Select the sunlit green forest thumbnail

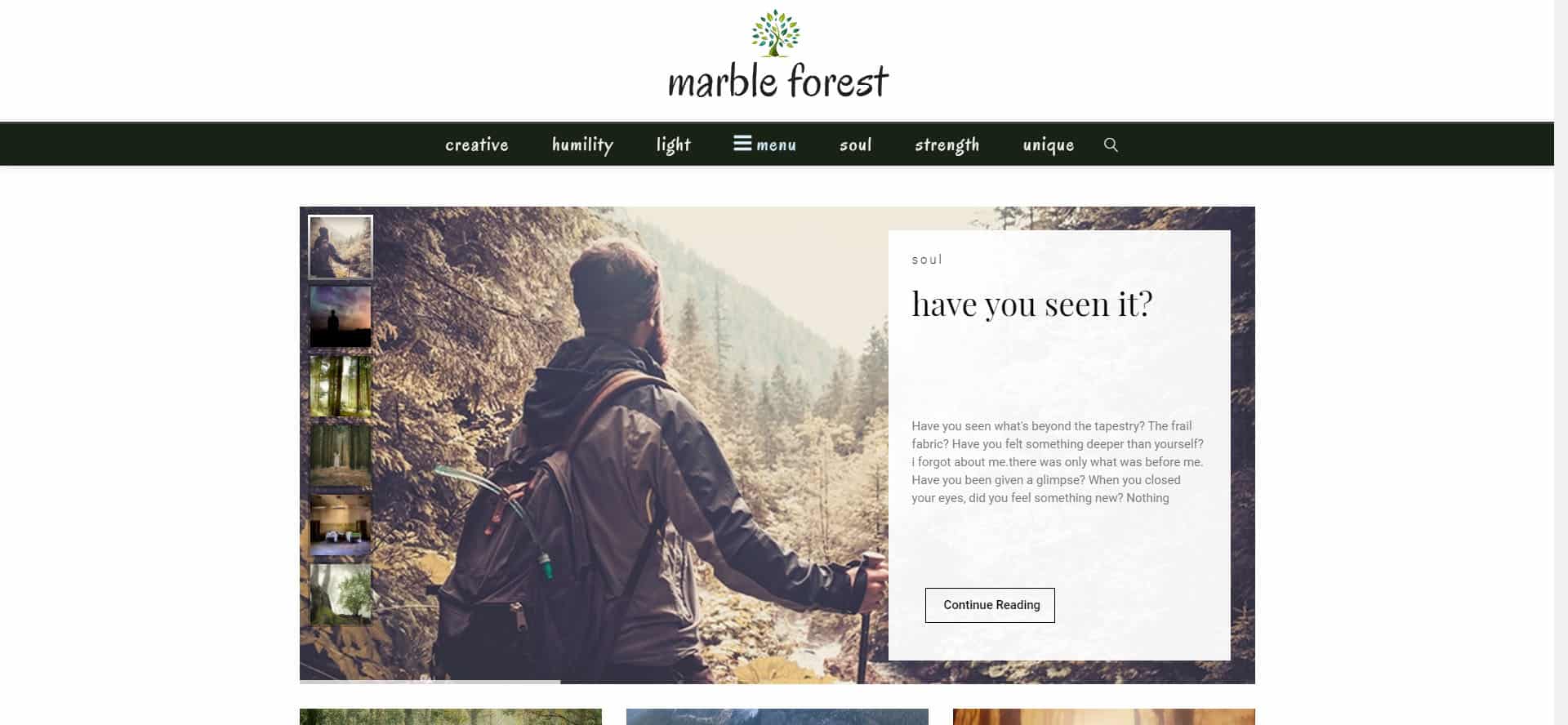coord(341,386)
